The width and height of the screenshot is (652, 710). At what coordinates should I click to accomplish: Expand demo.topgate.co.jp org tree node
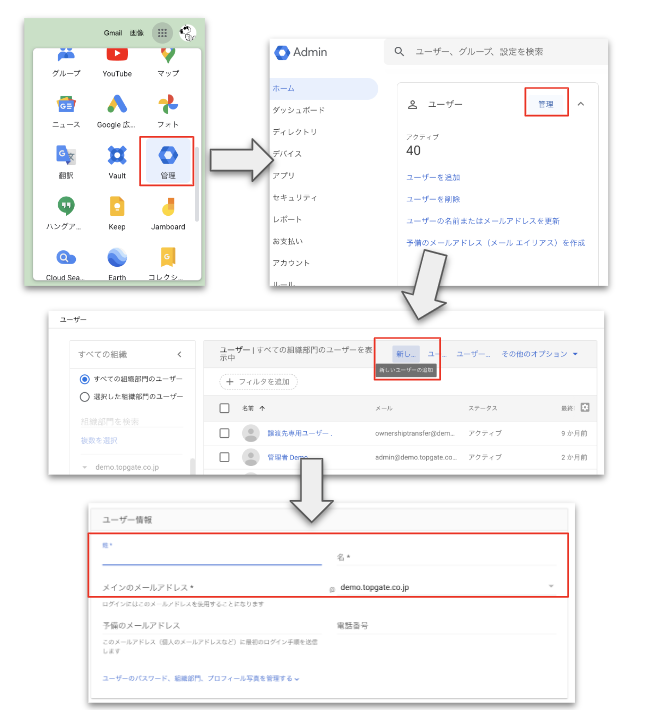click(85, 467)
